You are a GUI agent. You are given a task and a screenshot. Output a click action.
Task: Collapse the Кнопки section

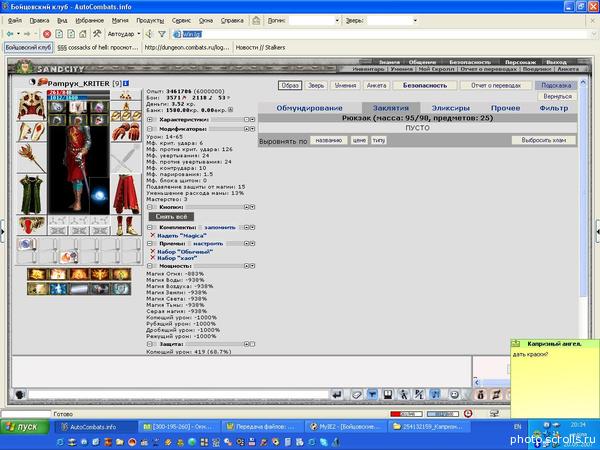[x=150, y=207]
